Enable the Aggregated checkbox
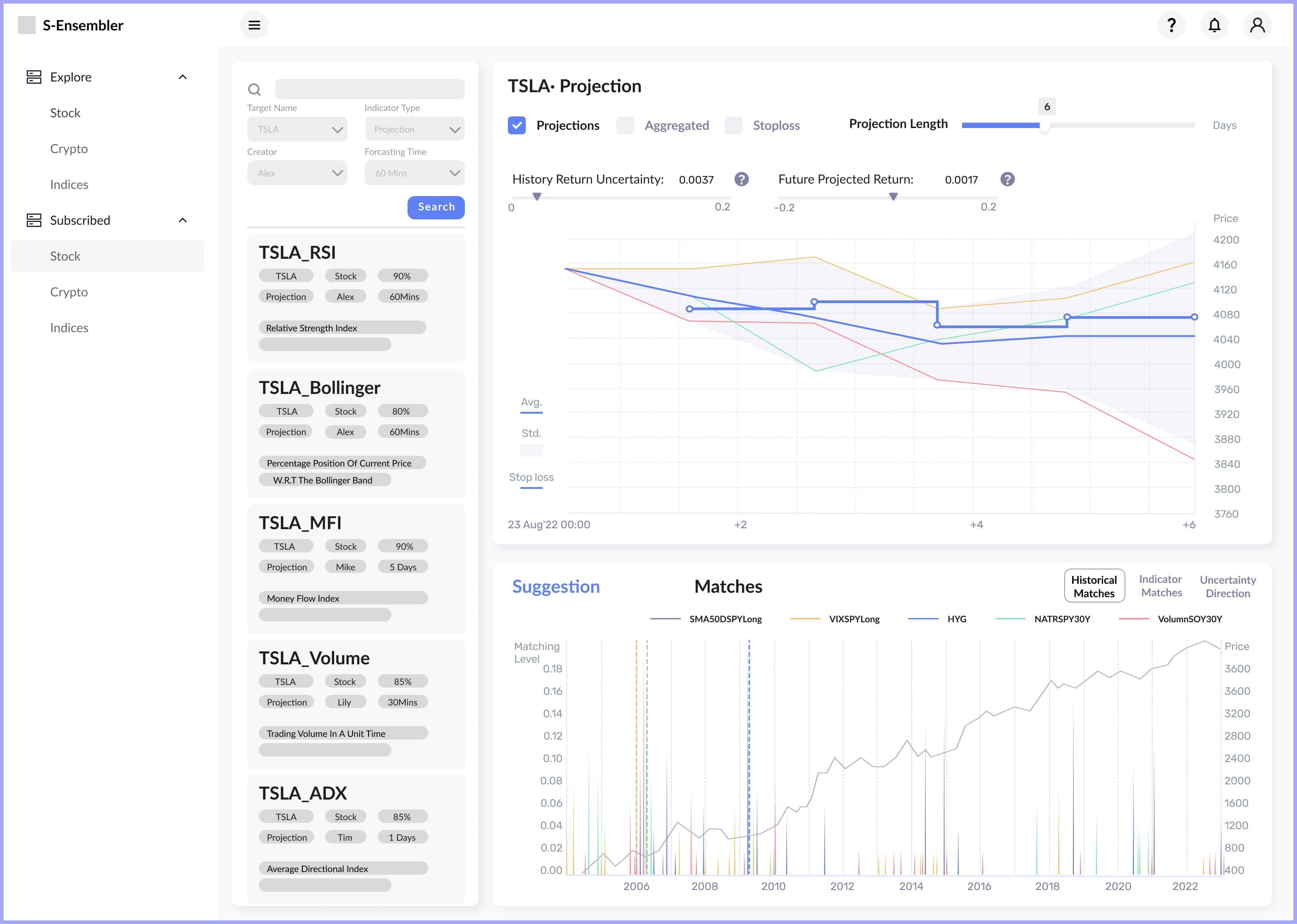The height and width of the screenshot is (924, 1297). [625, 125]
